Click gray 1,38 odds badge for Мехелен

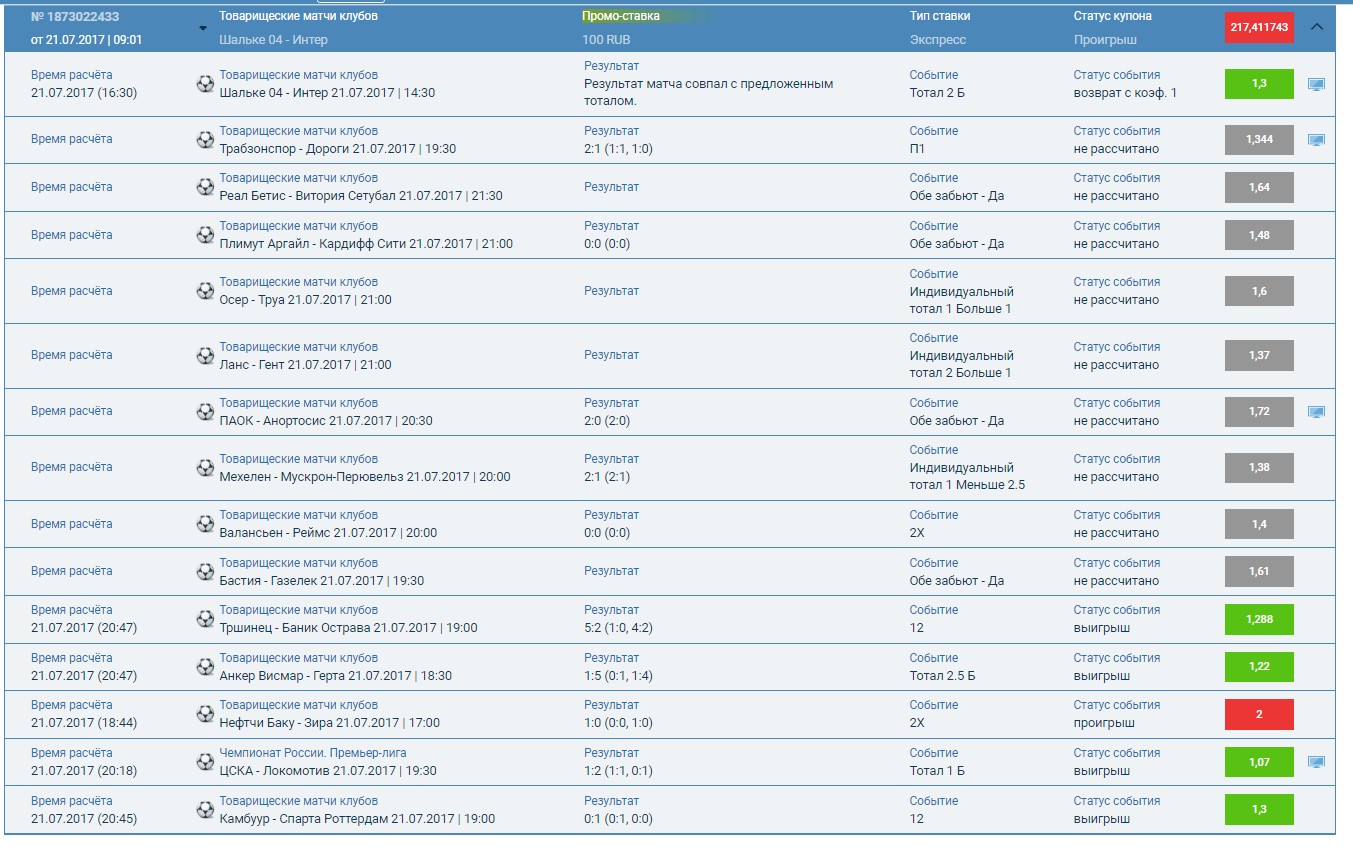pos(1259,468)
